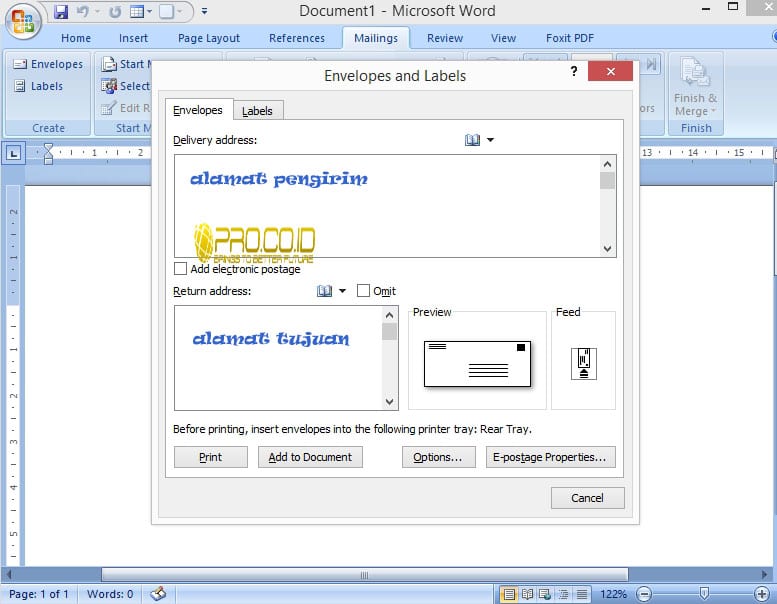Viewport: 777px width, 604px height.
Task: Click the Labels icon in the Create group
Action: (20, 86)
